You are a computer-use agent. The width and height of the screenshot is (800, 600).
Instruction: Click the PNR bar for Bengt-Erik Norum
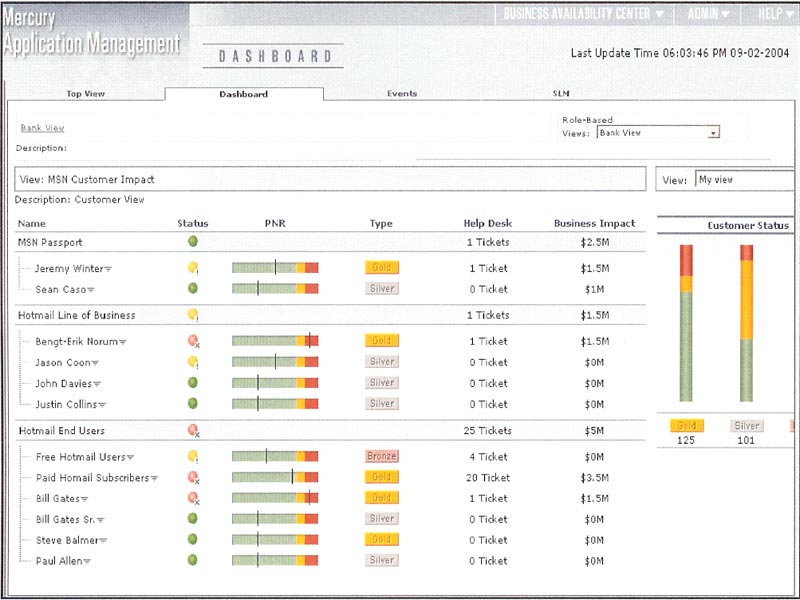tap(275, 341)
